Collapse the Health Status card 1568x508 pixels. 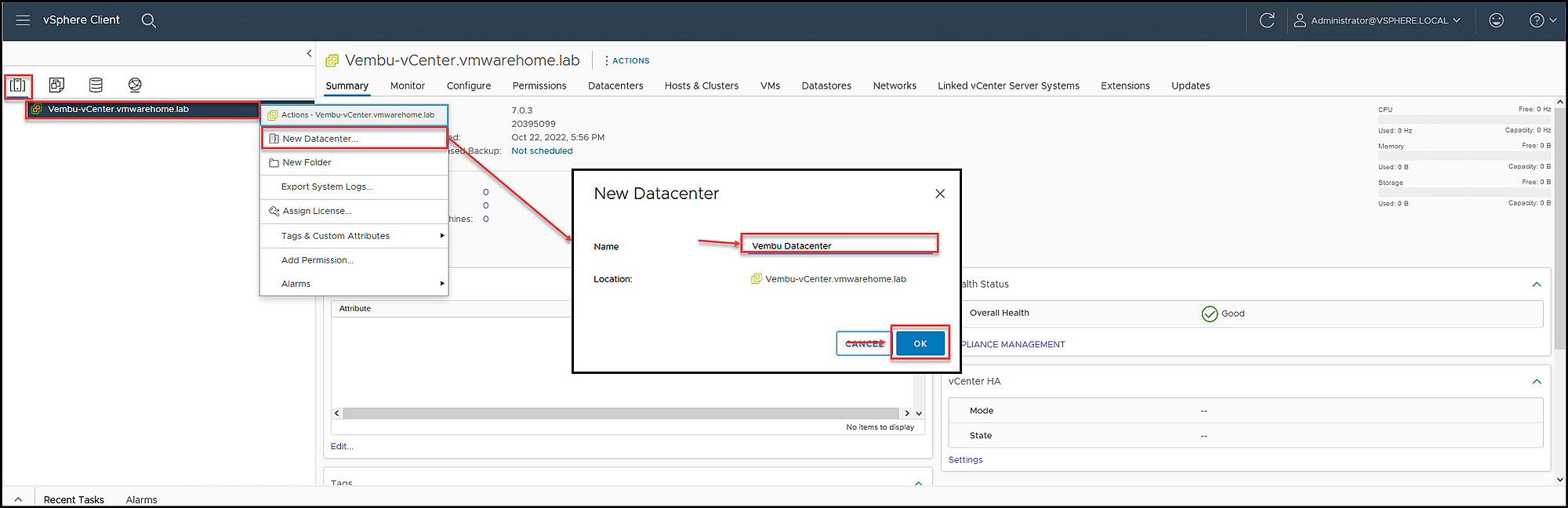tap(1537, 285)
